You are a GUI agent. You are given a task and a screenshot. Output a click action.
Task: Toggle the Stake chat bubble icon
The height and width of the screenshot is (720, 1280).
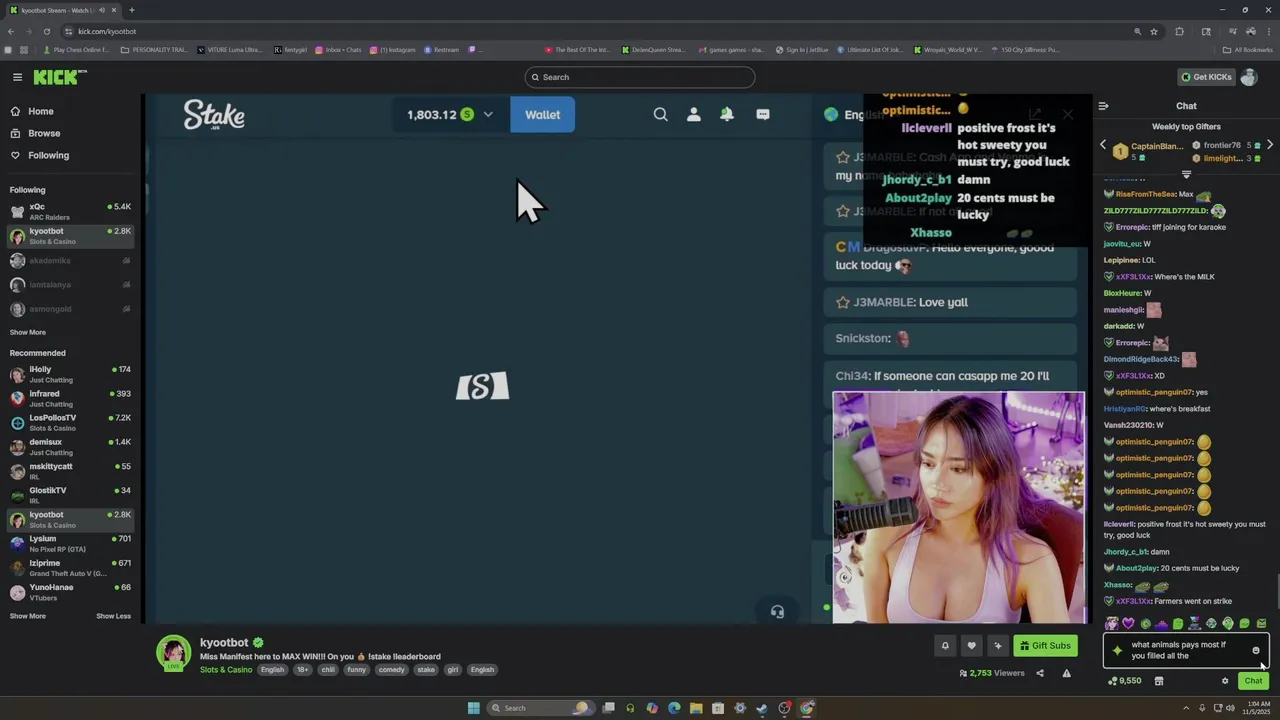click(763, 115)
